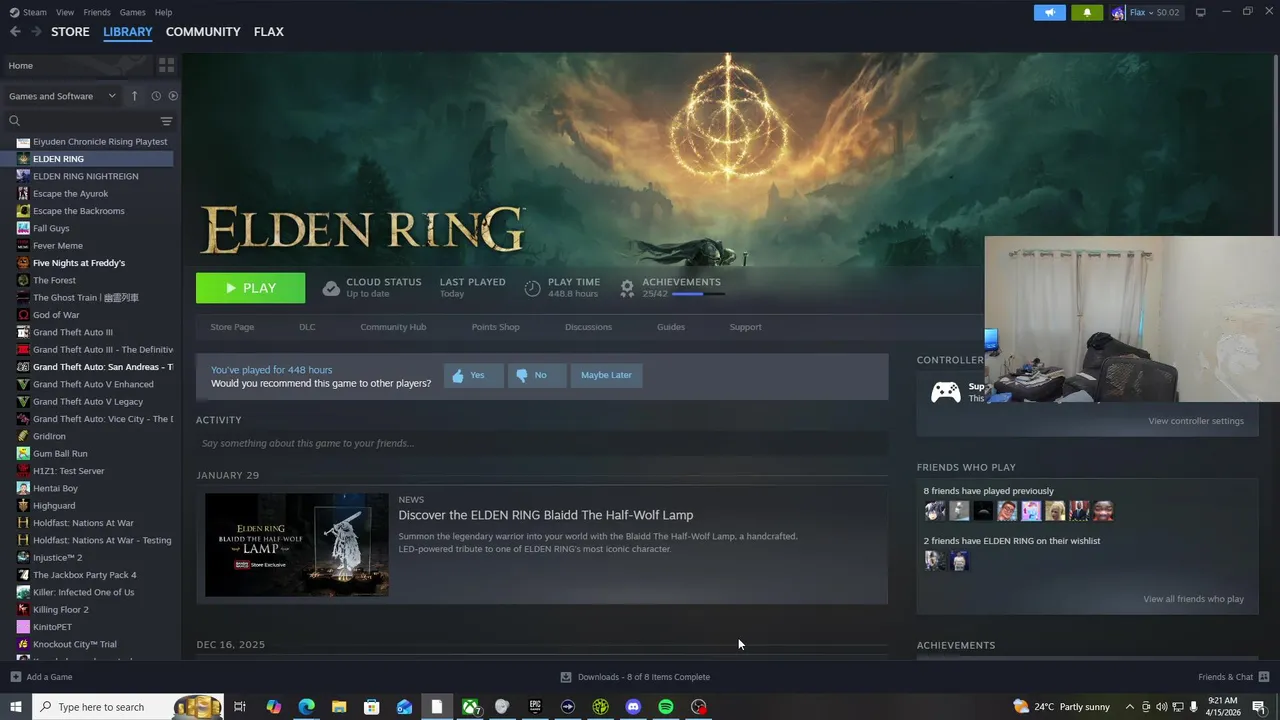The height and width of the screenshot is (720, 1280).
Task: Select The Jackbox Party Pack 4
Action: (84, 575)
